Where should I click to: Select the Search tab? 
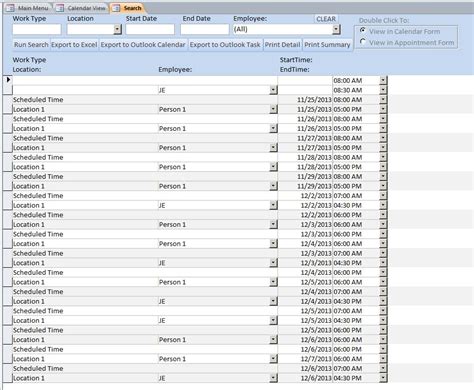(x=128, y=8)
